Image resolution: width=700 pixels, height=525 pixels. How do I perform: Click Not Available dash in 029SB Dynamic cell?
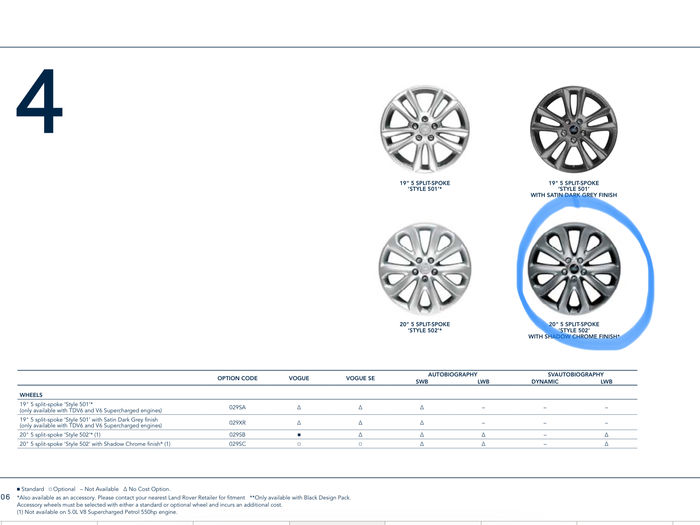(545, 434)
